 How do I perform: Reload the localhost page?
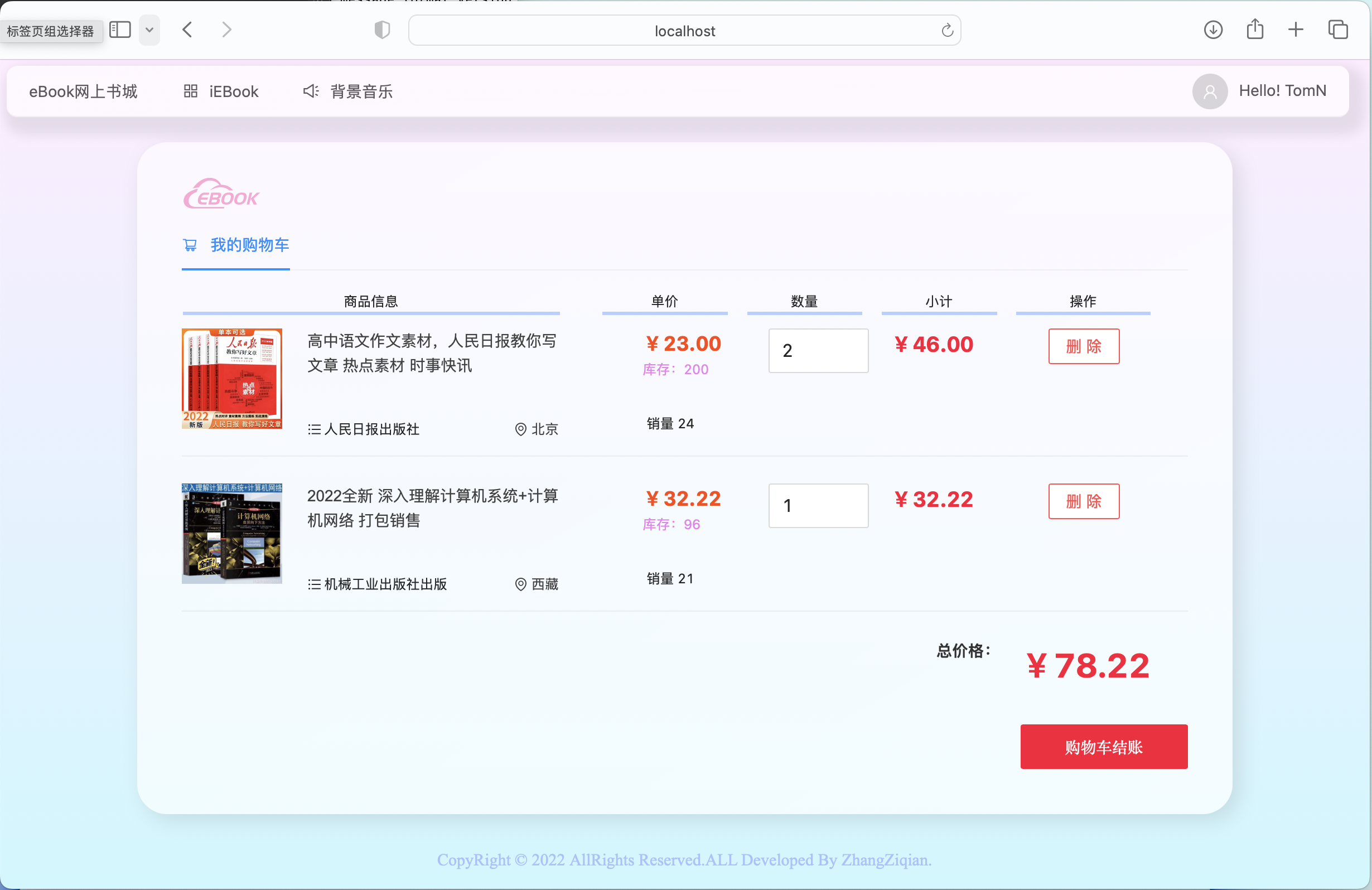click(947, 30)
